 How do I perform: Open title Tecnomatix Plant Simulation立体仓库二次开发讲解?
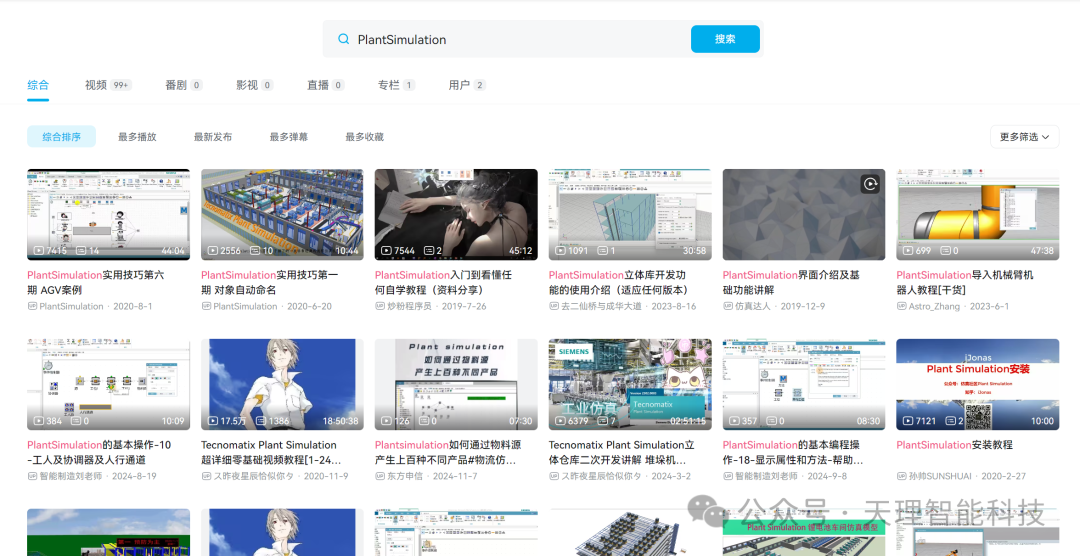[621, 452]
